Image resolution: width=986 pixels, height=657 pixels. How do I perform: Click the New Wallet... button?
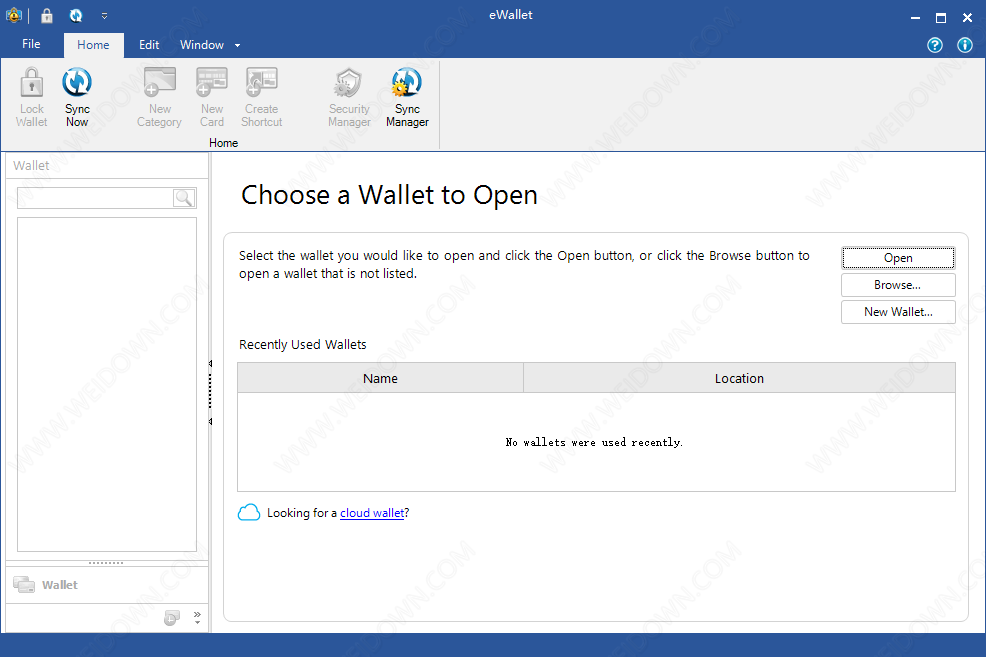coord(898,312)
